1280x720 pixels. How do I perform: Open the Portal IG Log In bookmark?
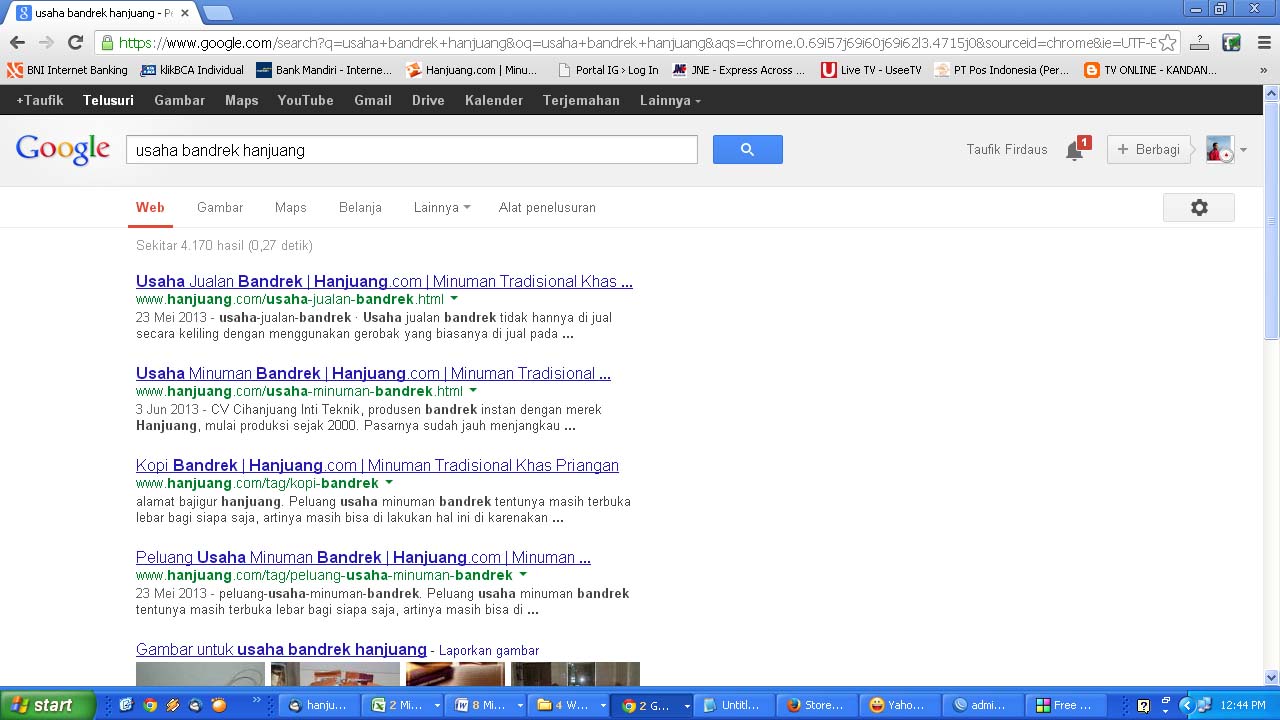pos(608,70)
